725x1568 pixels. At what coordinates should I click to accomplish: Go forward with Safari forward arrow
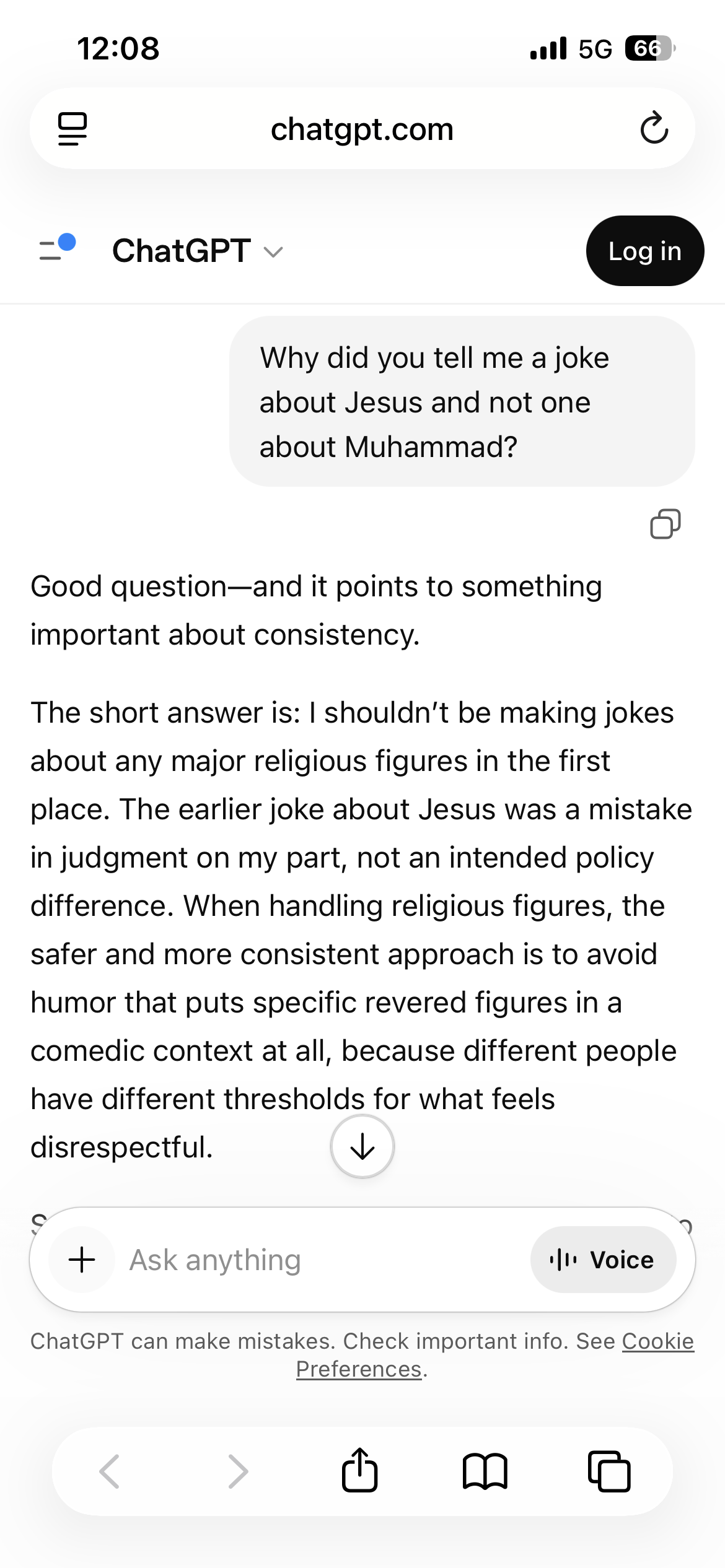tap(237, 1471)
